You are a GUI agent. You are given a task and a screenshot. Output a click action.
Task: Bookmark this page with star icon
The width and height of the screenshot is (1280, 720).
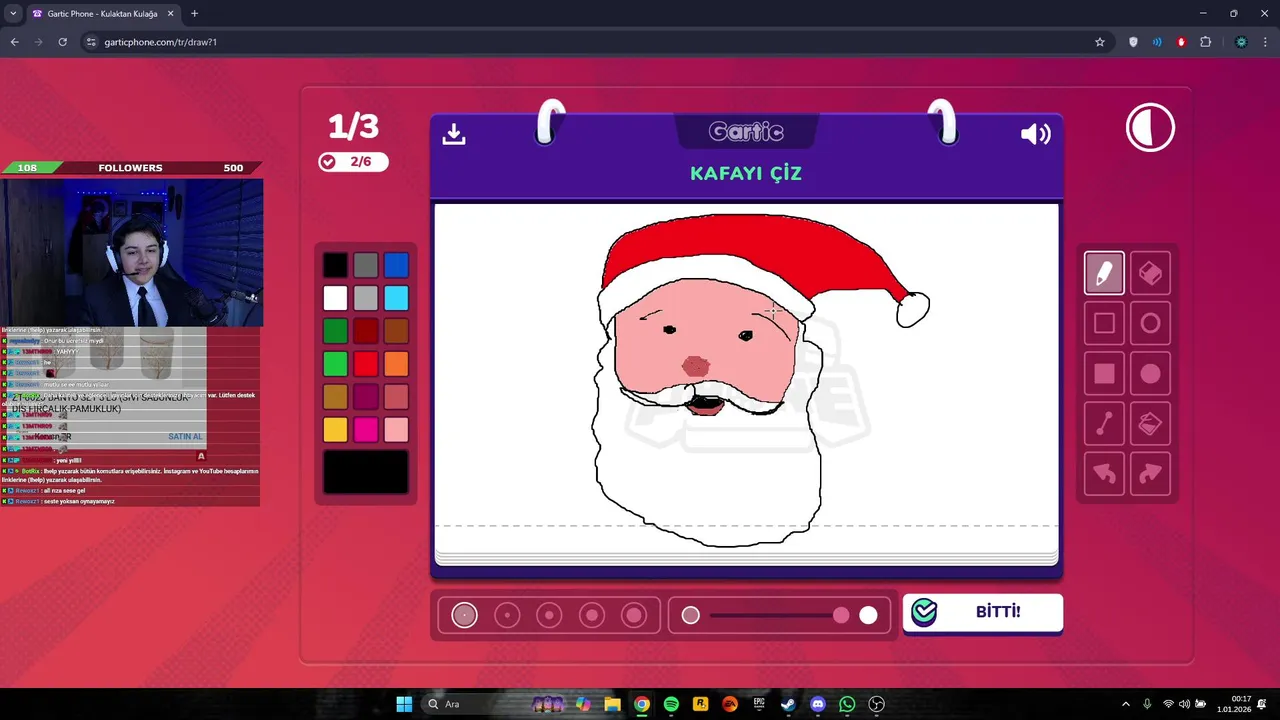click(x=1100, y=42)
